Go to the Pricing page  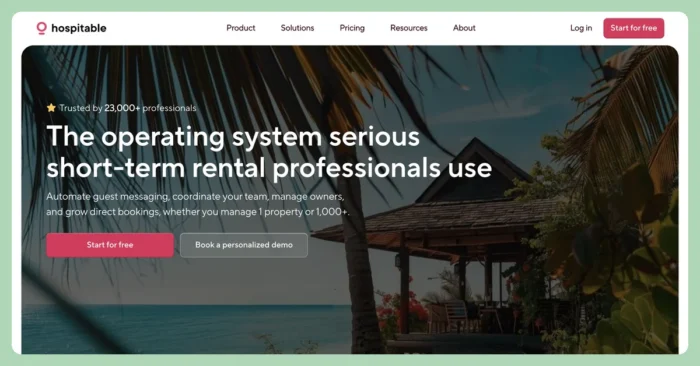(352, 28)
